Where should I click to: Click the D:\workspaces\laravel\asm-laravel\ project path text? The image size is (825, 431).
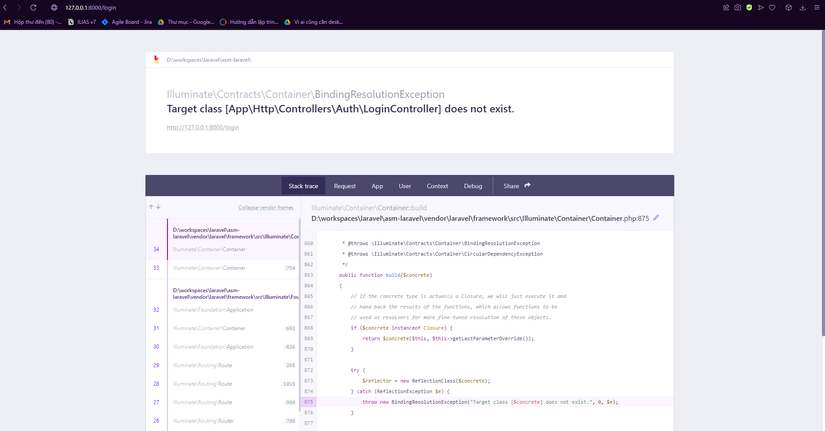coord(209,60)
